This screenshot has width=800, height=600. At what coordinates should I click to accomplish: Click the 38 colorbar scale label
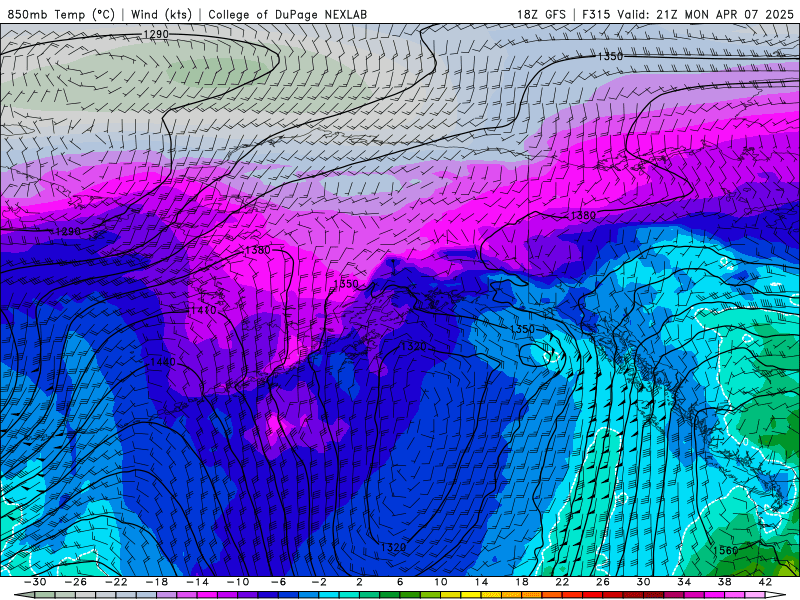[724, 582]
